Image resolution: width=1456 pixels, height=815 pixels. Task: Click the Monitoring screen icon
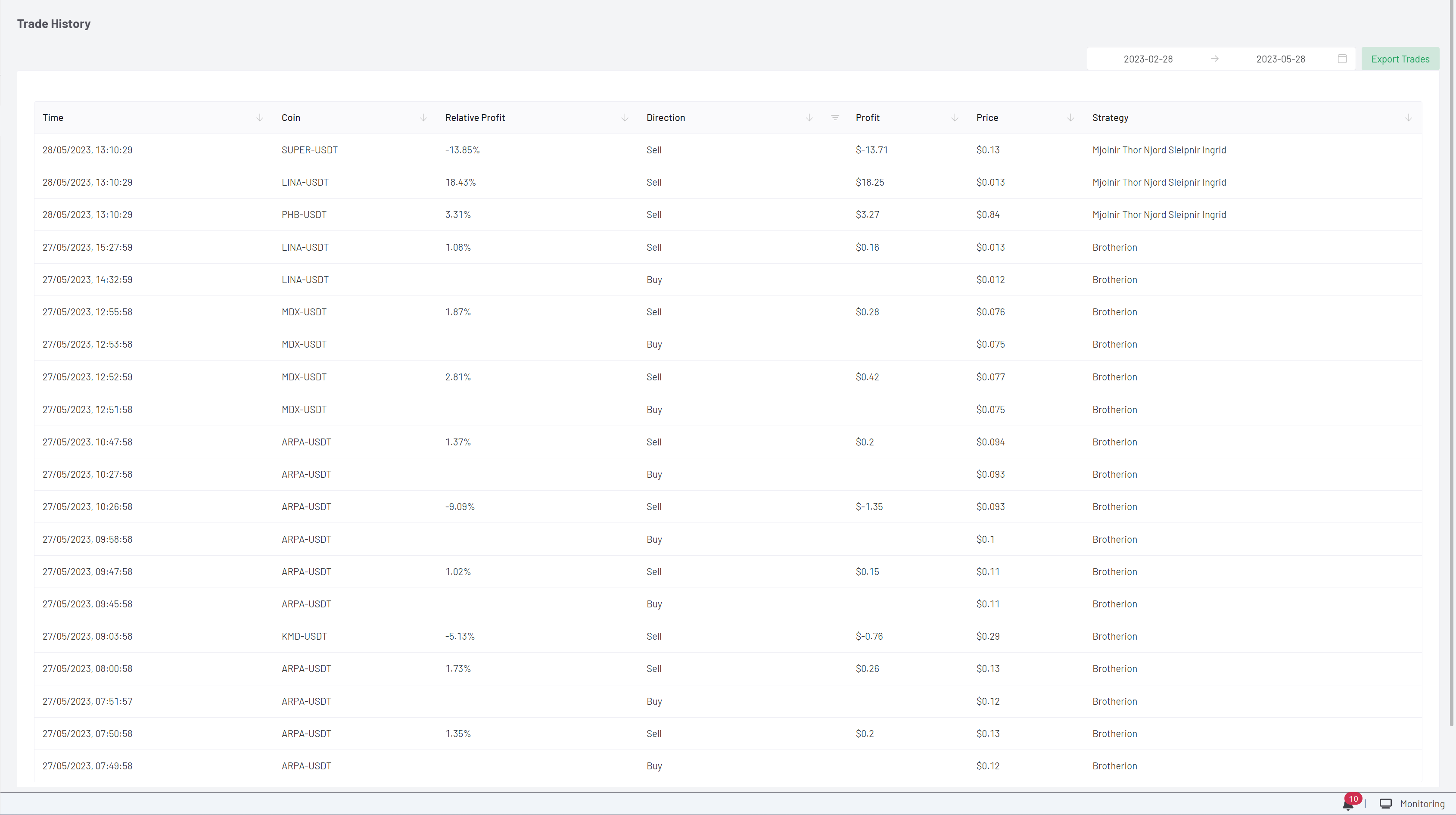click(1385, 804)
